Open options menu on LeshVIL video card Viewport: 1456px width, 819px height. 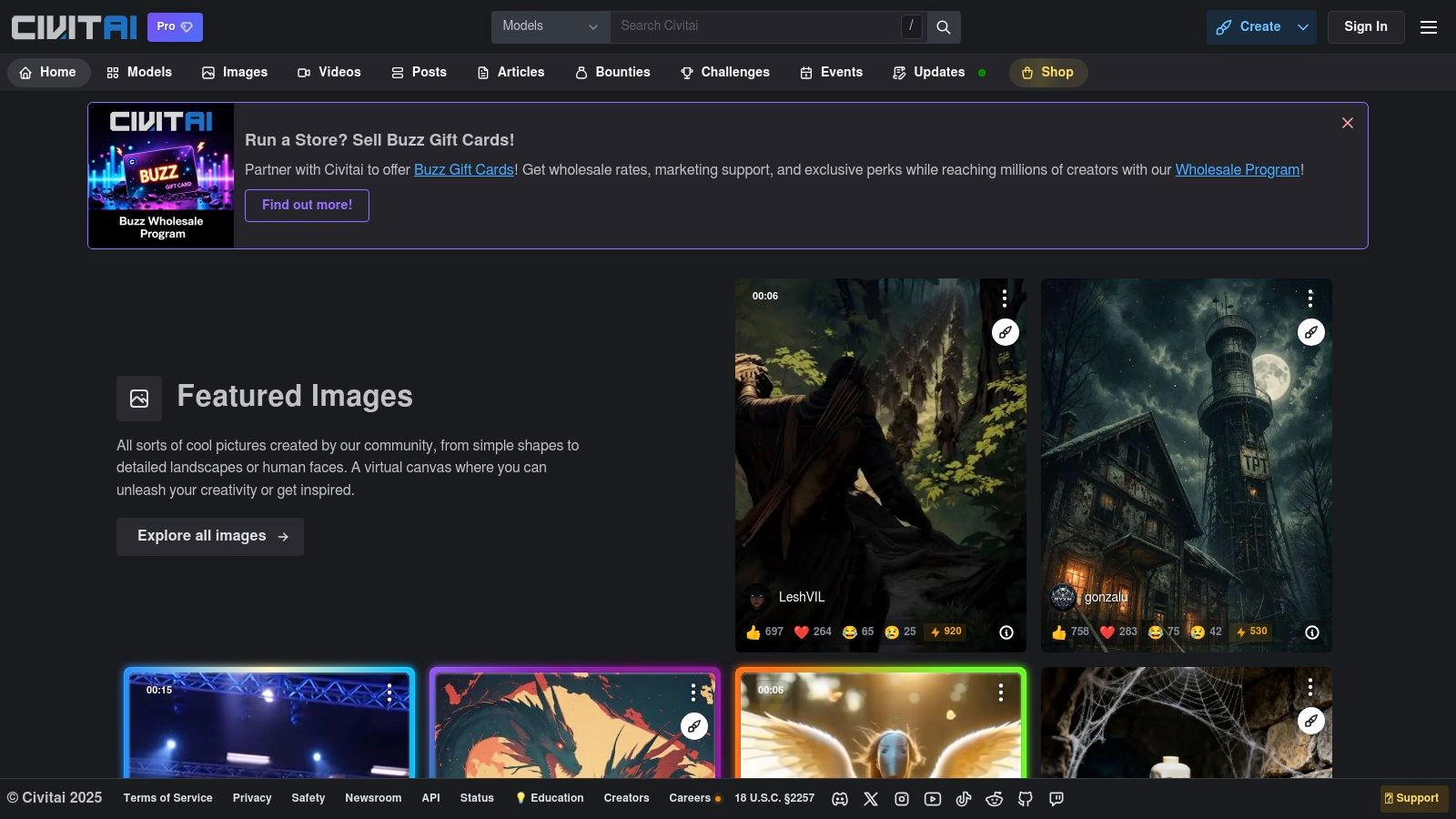(1005, 298)
